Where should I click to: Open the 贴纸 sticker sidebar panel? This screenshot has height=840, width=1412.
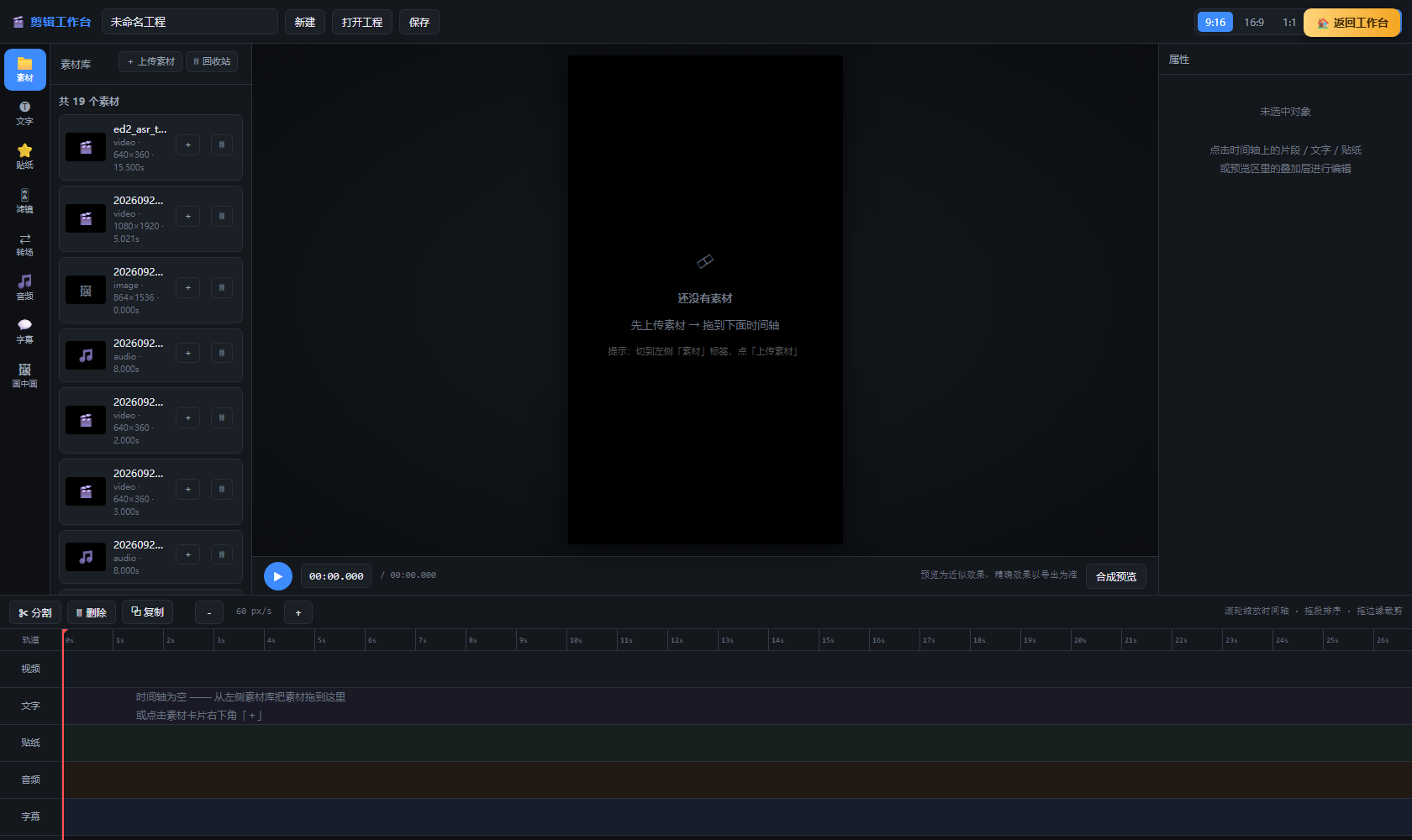pyautogui.click(x=25, y=157)
